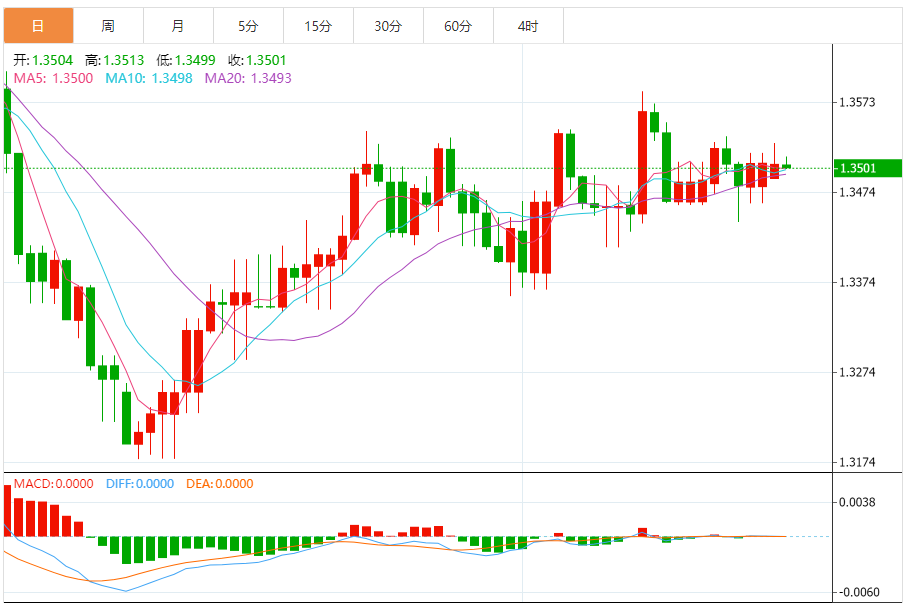Viewport: 906px width, 603px height.
Task: Open the 5分 timeframe tab
Action: (248, 26)
